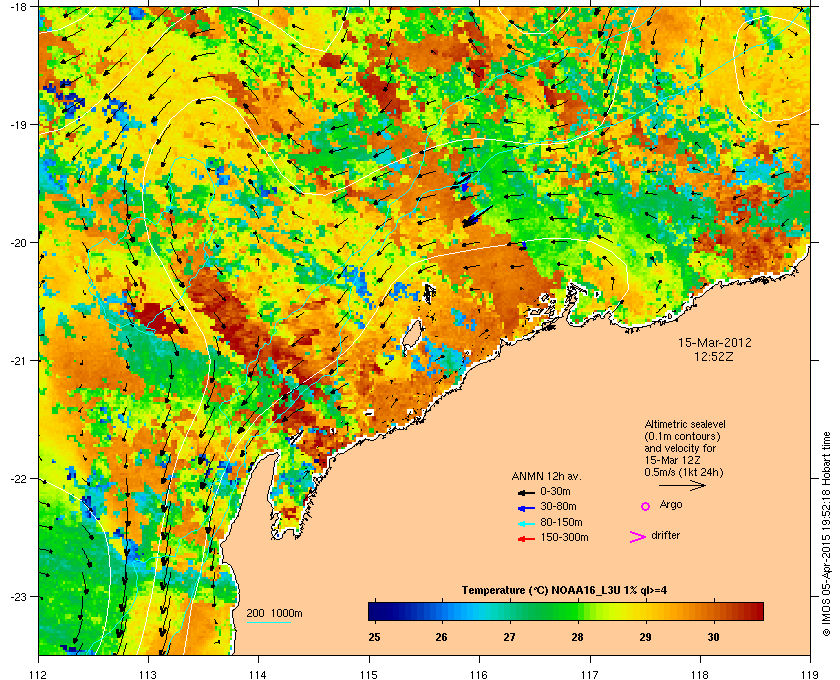Screen dimensions: 840x680
Task: Click the colorbar tick label '29'
Action: (x=645, y=637)
